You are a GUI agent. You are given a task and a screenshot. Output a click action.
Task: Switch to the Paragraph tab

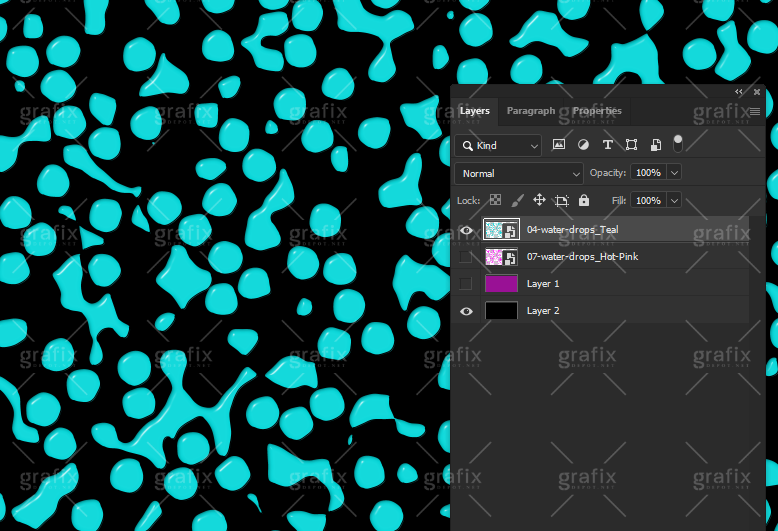click(531, 111)
